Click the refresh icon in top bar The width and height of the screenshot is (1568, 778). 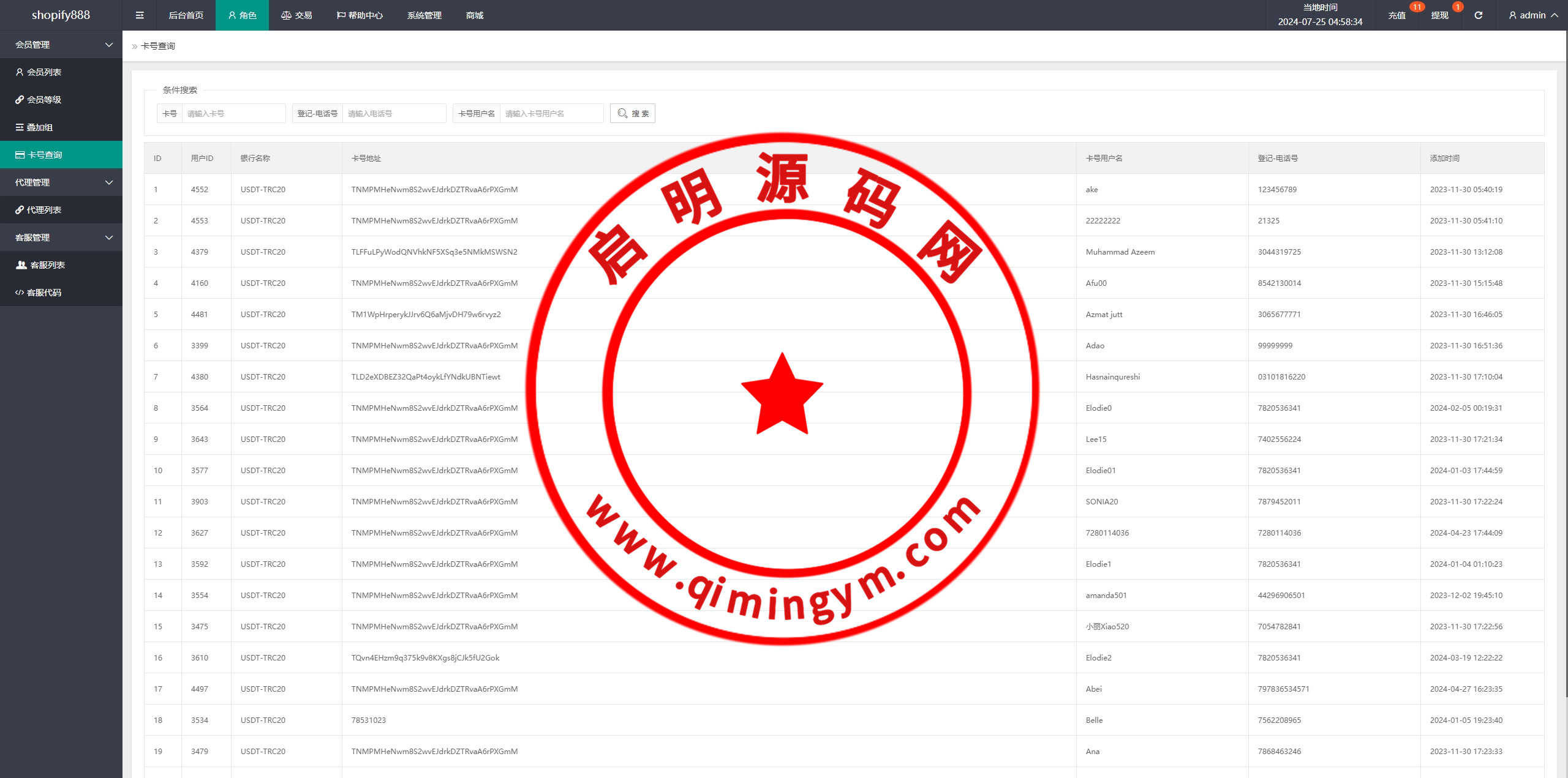click(x=1478, y=15)
